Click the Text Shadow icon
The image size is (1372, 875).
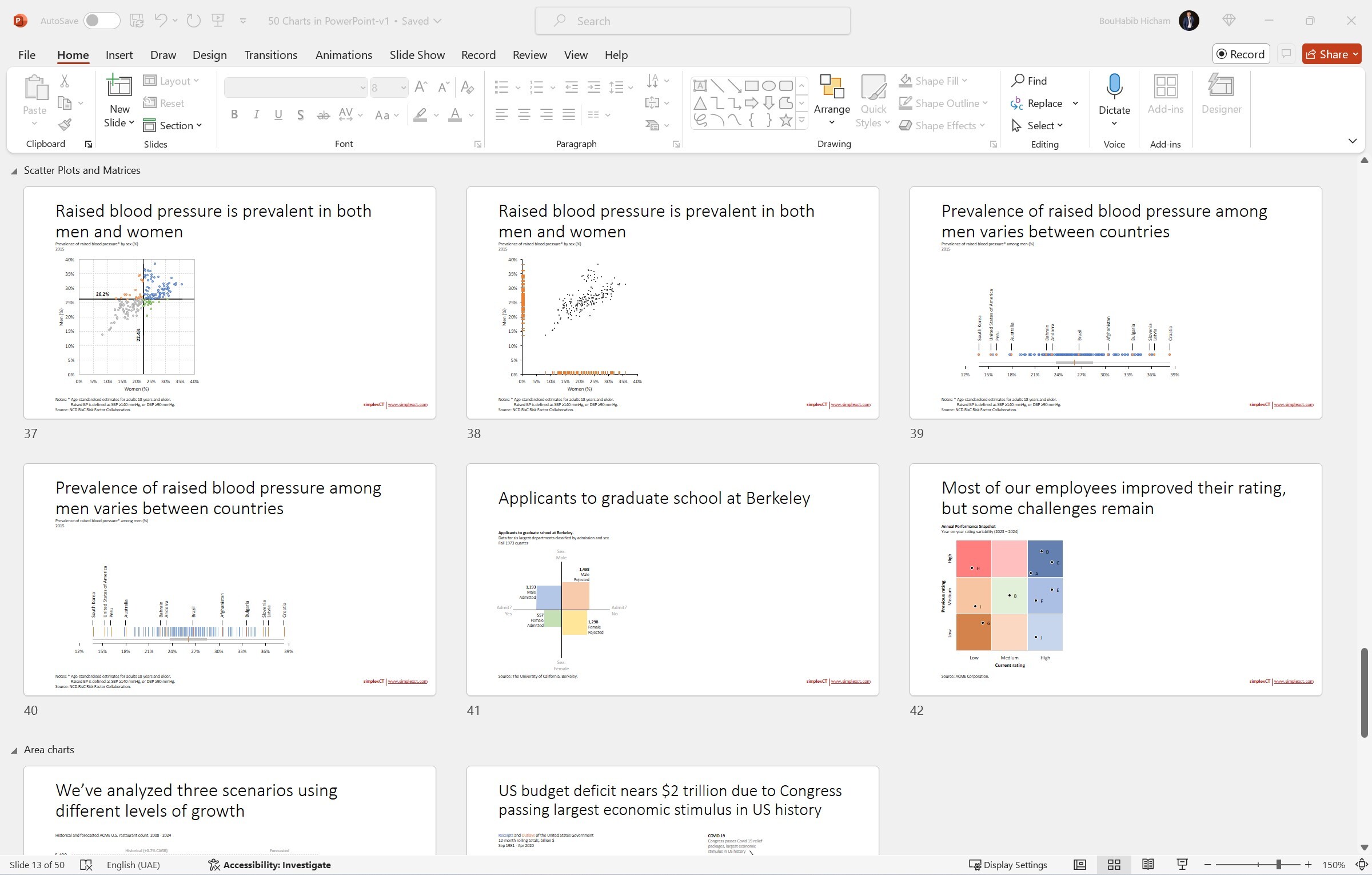tap(300, 115)
